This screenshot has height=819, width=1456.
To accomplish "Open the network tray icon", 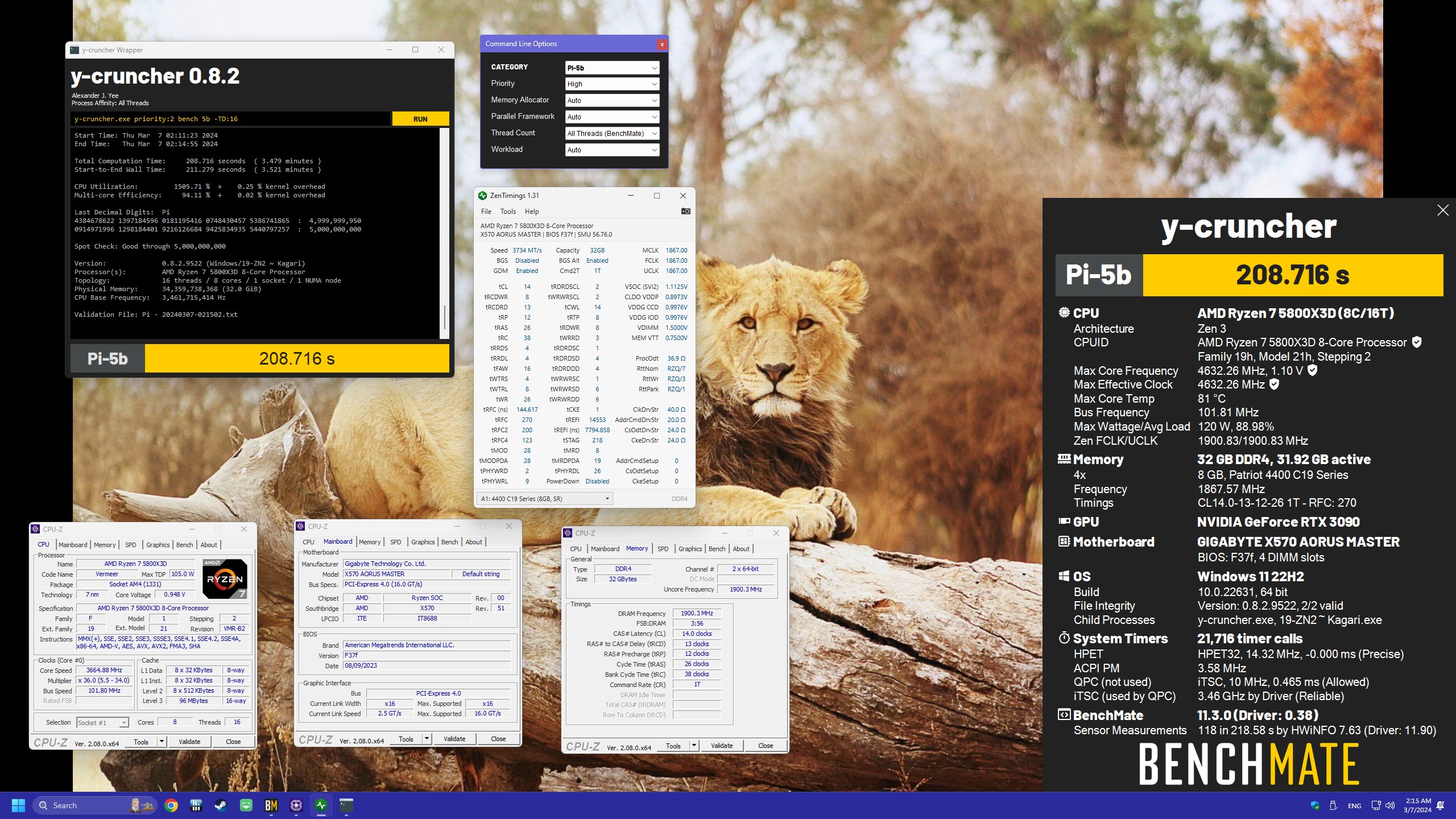I will [1376, 805].
